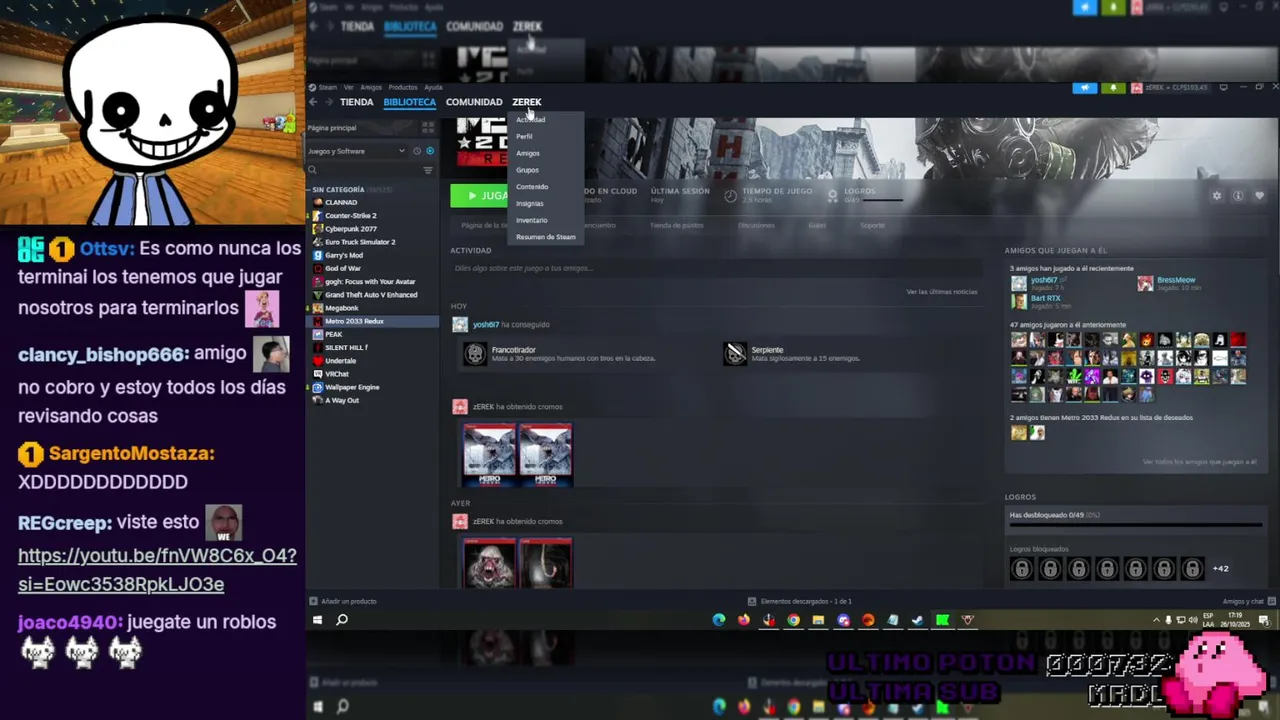
Task: Choose Contenido from the ZEREK dropdown
Action: 532,187
